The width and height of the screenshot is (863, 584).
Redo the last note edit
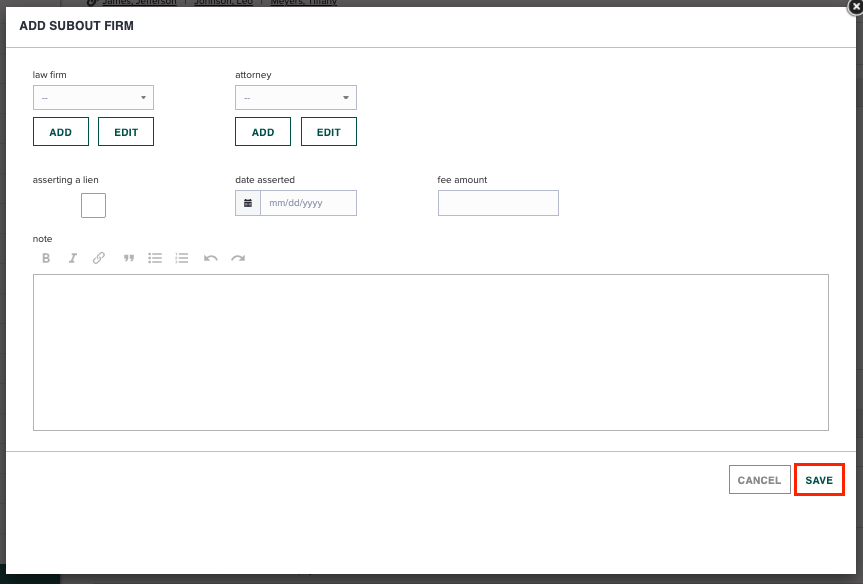click(238, 258)
